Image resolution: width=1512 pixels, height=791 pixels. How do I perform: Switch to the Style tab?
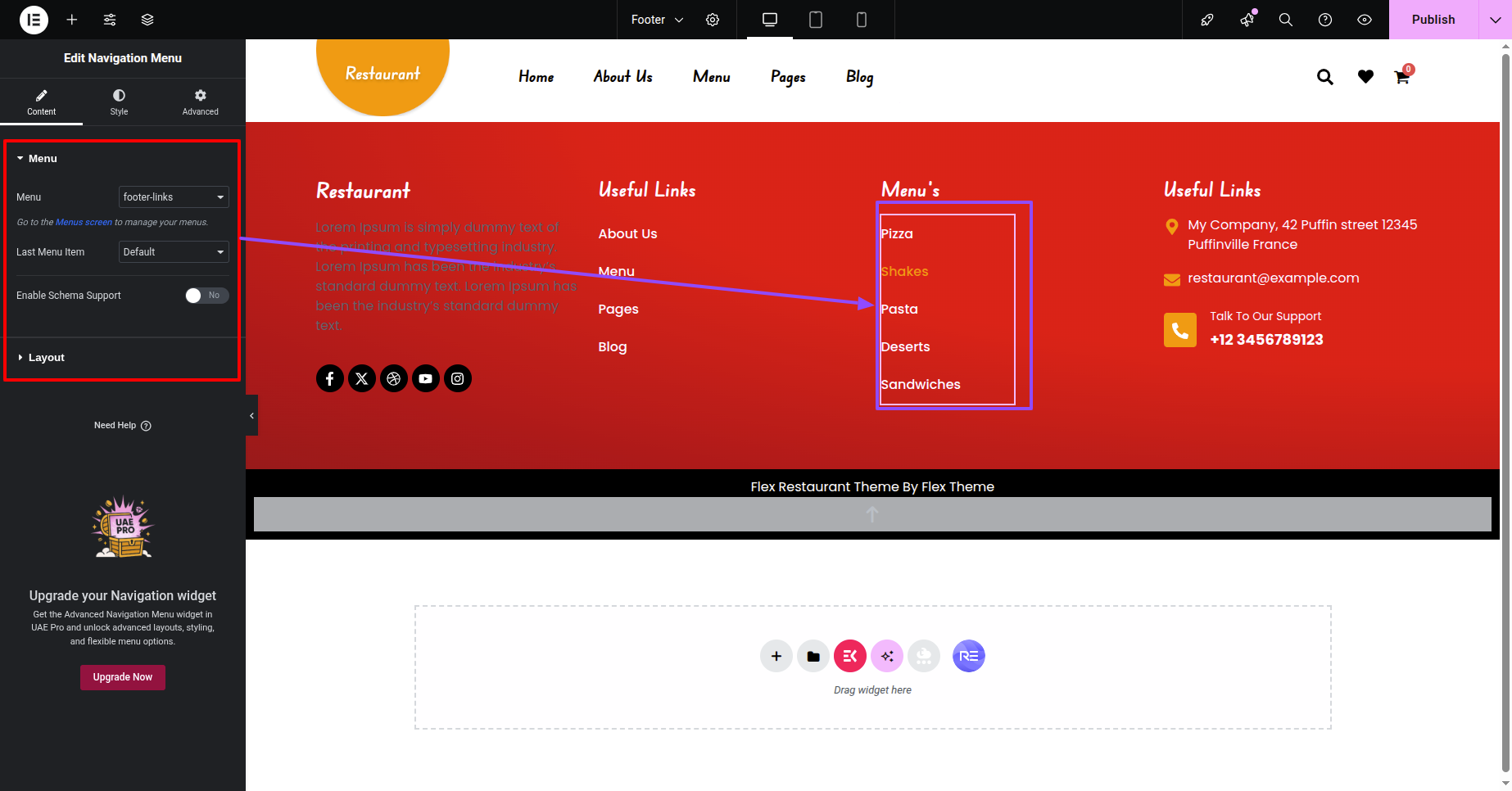tap(120, 102)
